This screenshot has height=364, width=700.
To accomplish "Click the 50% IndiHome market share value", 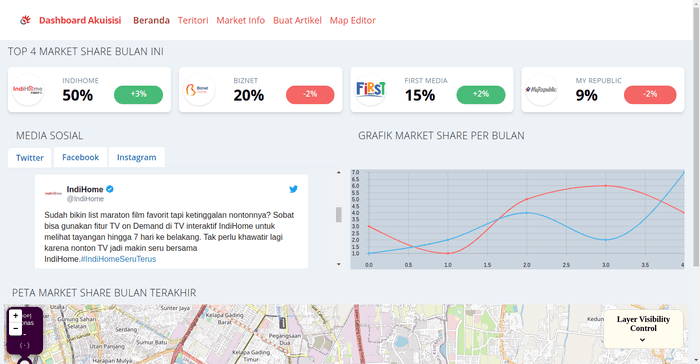I will (78, 95).
